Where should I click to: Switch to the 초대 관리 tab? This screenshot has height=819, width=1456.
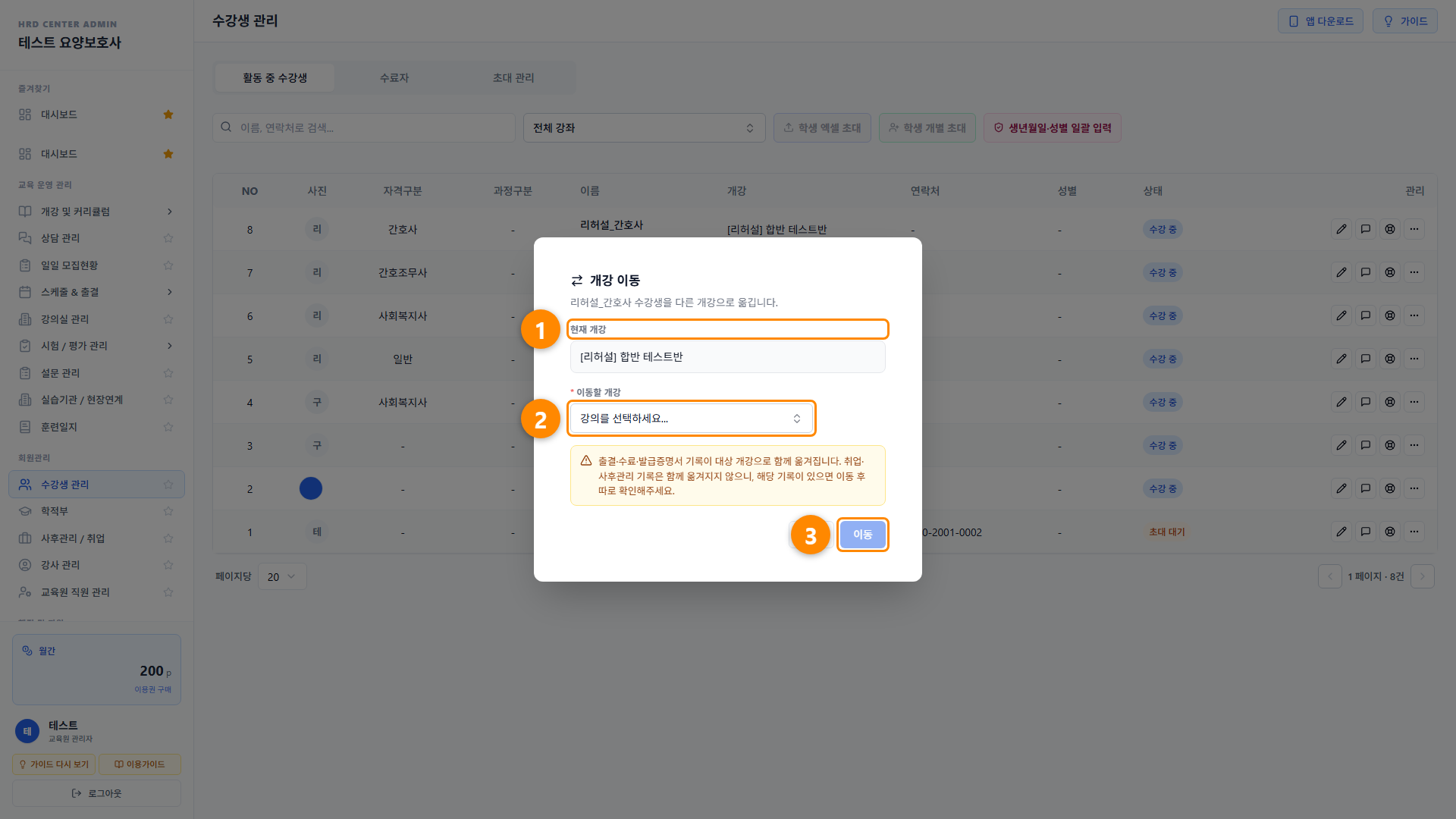(x=513, y=77)
